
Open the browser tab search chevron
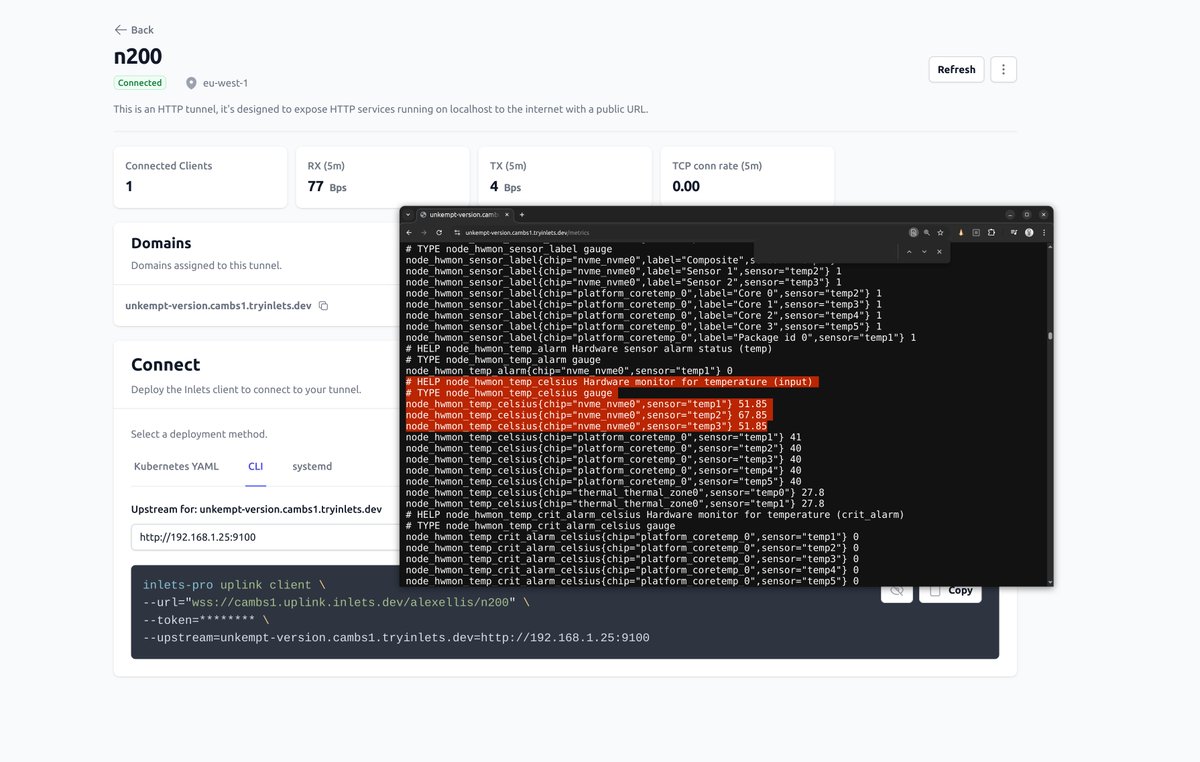[408, 215]
